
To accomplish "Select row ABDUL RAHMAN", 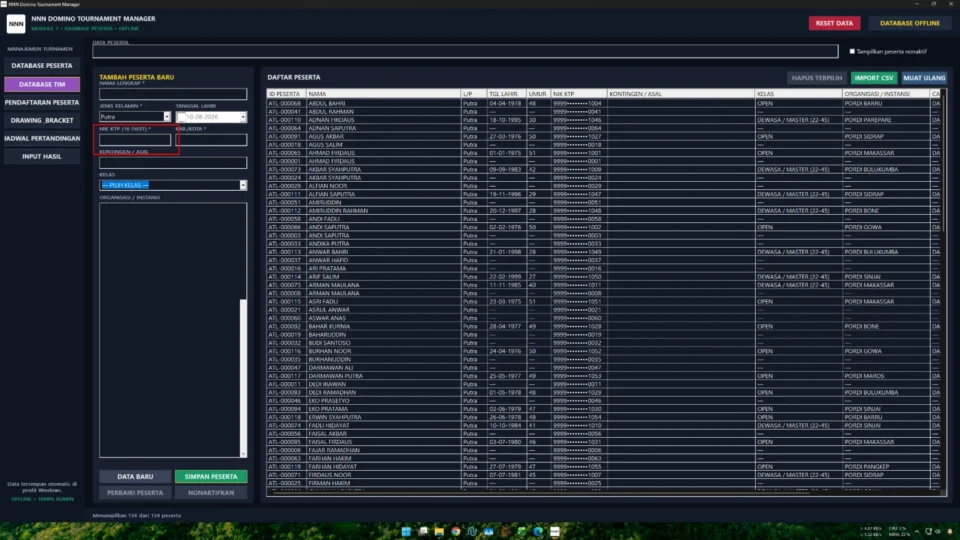I will pyautogui.click(x=603, y=112).
